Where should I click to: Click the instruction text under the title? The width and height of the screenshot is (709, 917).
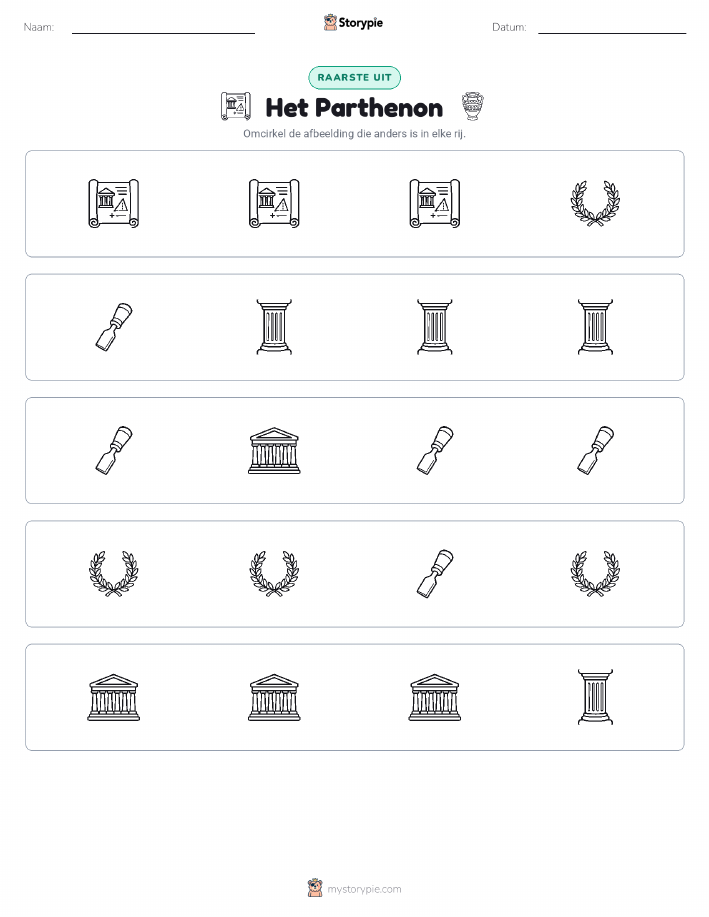click(354, 134)
